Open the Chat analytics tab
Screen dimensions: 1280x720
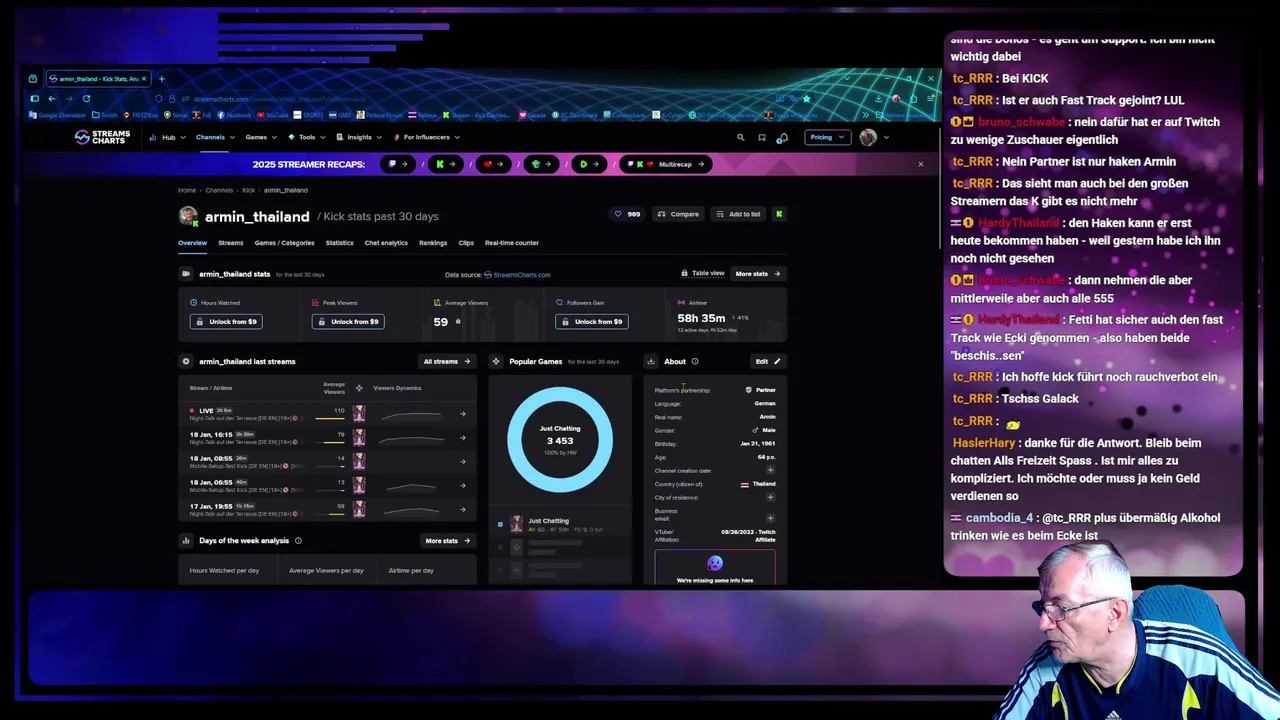click(x=386, y=243)
